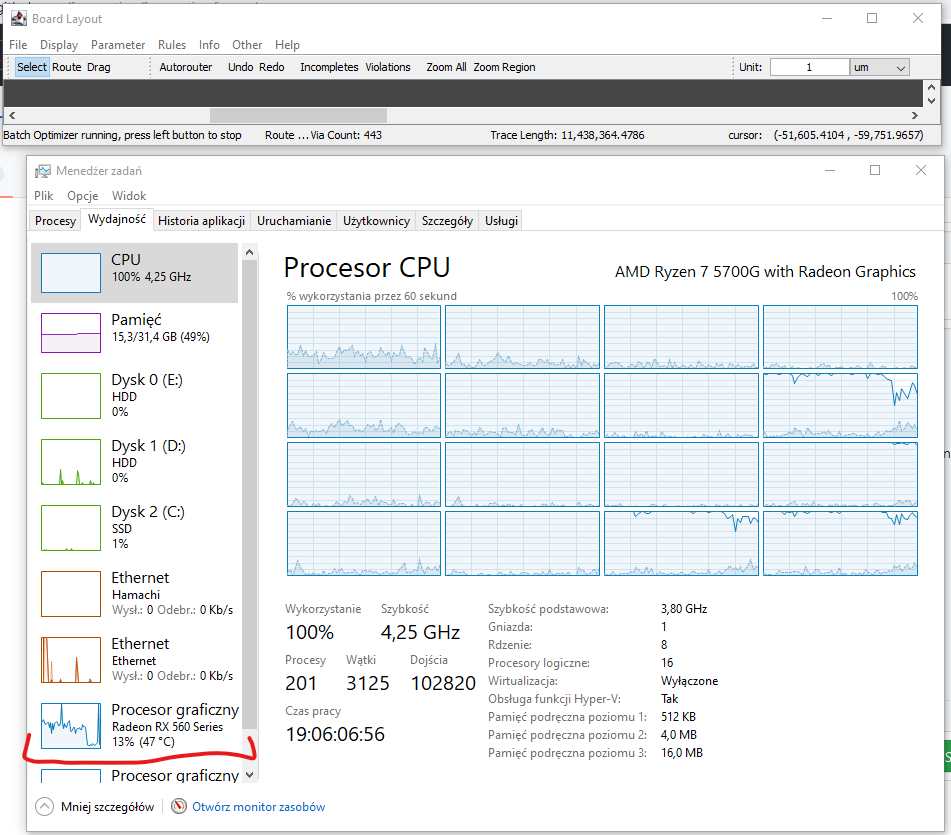951x835 pixels.
Task: Switch to the Historia aplikacji tab
Action: (x=201, y=221)
